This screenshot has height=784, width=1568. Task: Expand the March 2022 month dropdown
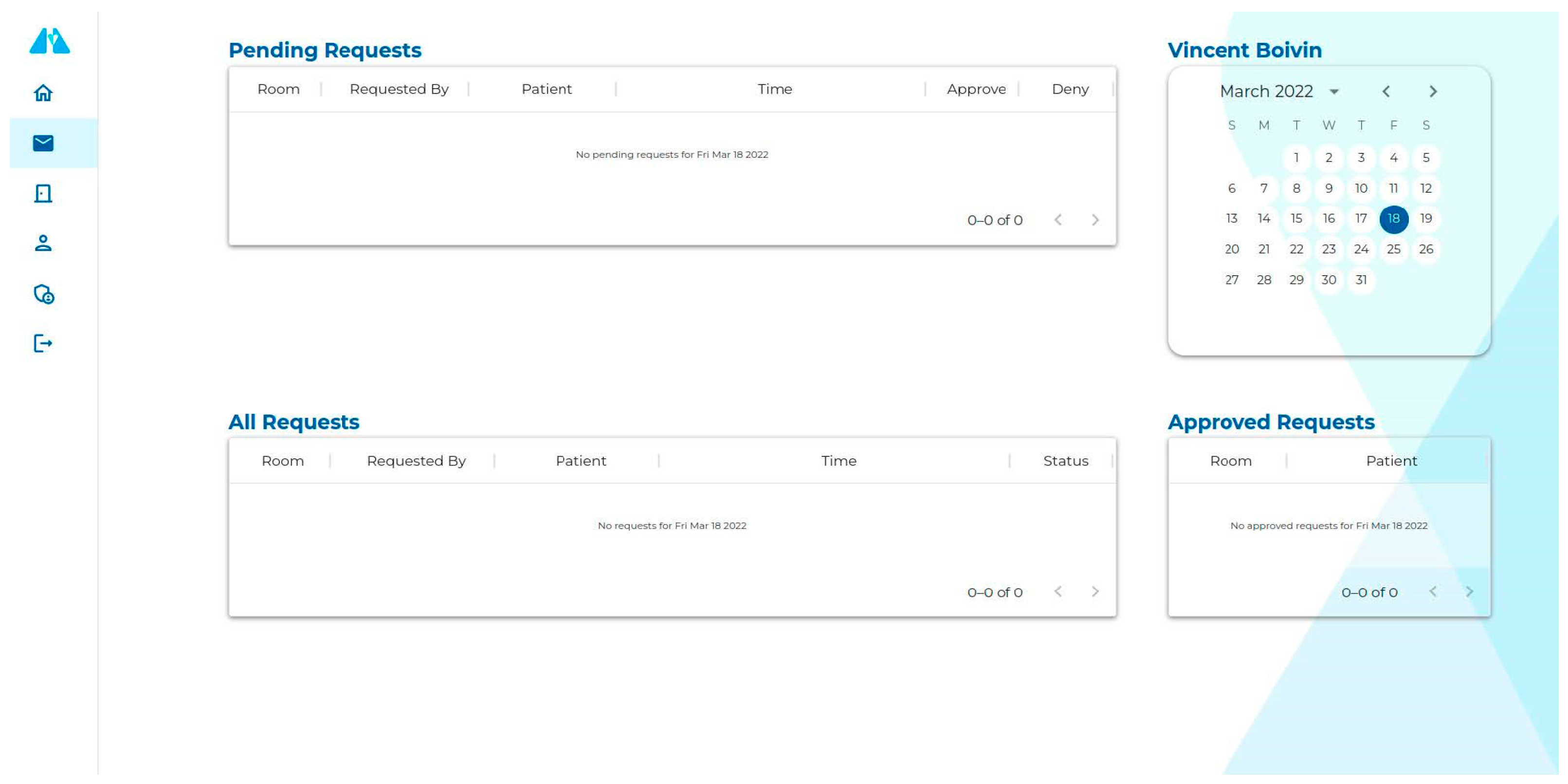click(x=1333, y=92)
